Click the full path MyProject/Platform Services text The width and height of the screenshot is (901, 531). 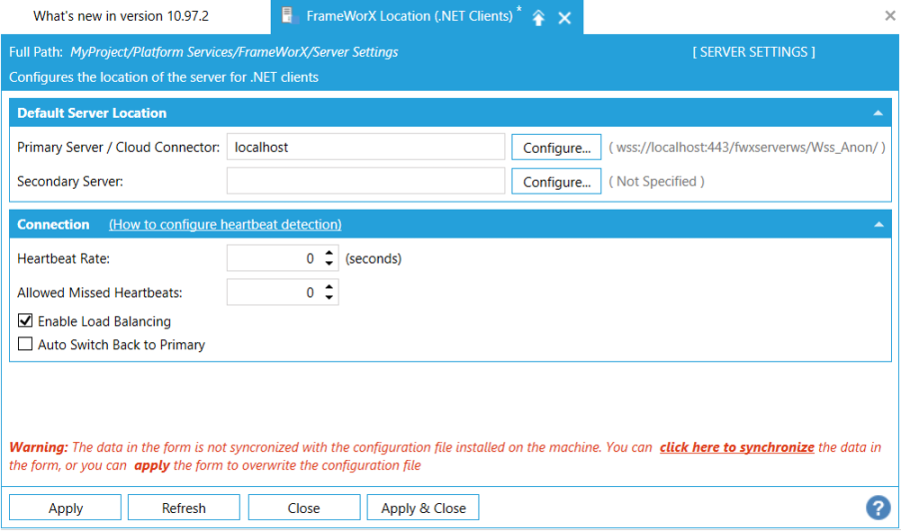pos(234,52)
